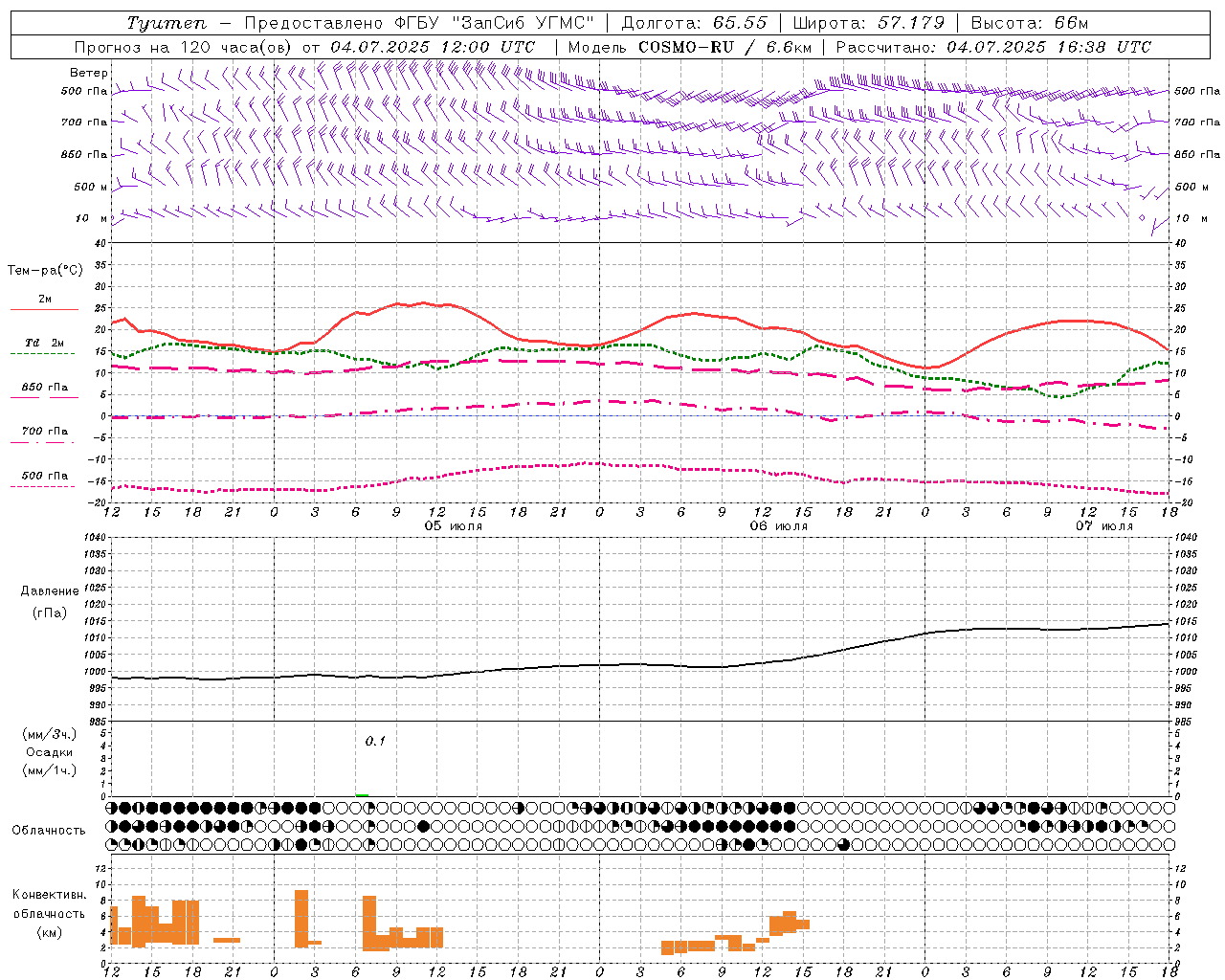Click the "Осадки" precipitation label
Viewport: 1225px width, 980px height.
49,752
